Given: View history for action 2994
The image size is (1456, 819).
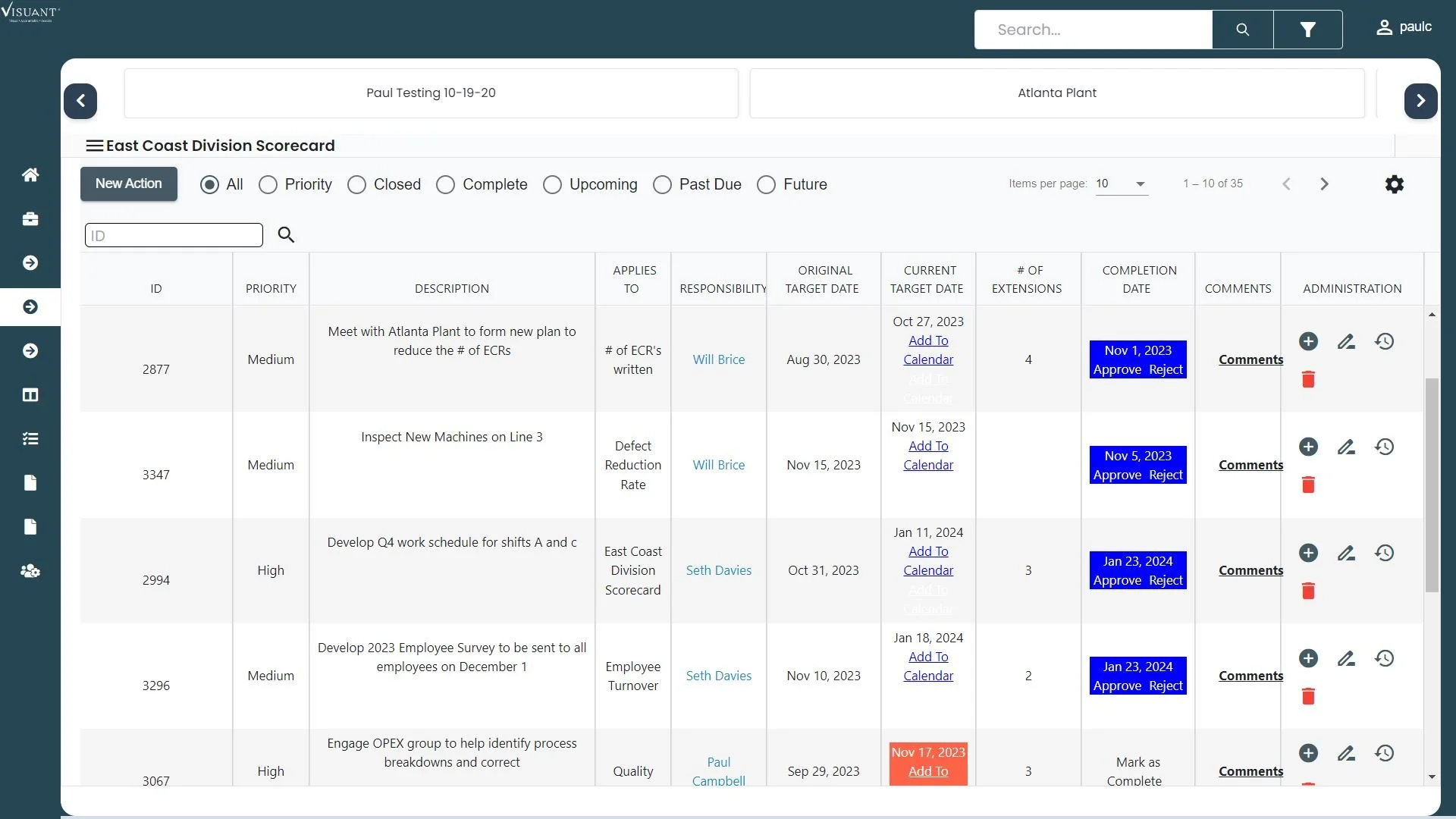Looking at the screenshot, I should point(1385,553).
